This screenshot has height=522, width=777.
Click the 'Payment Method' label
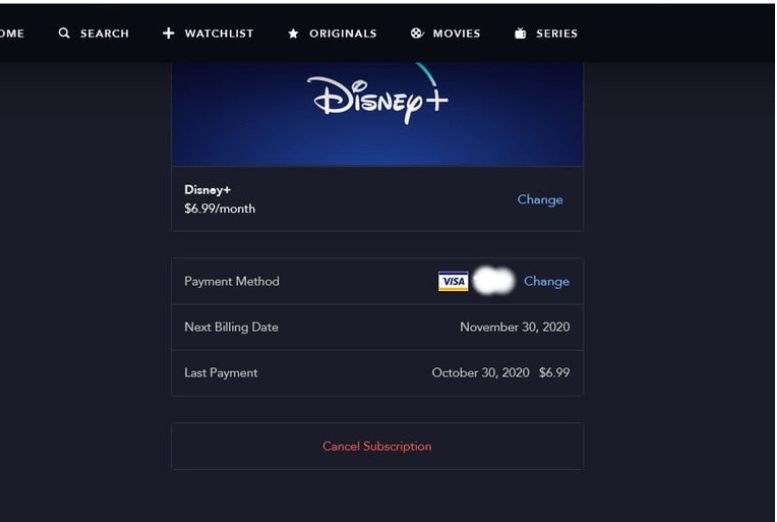click(232, 281)
